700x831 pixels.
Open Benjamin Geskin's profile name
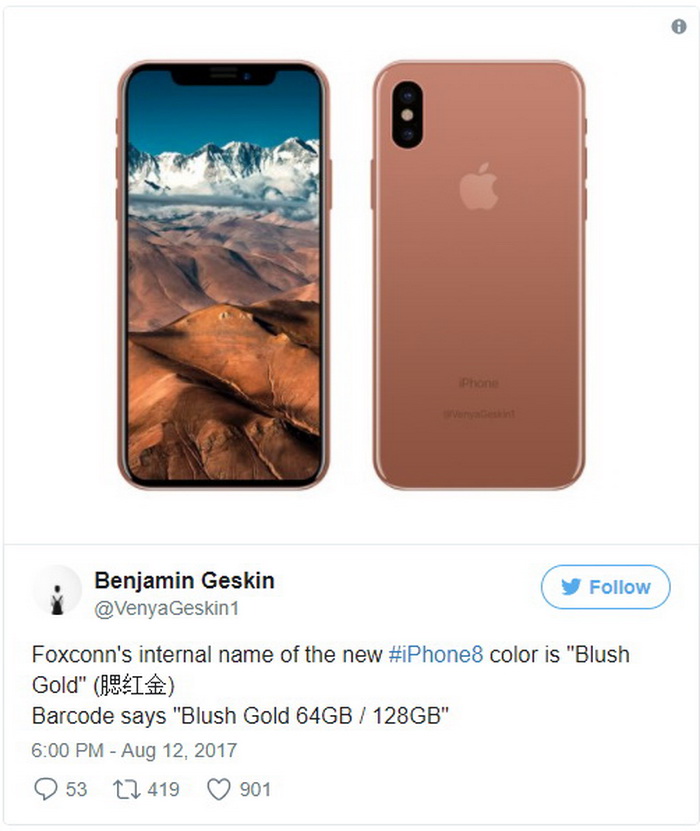point(184,580)
